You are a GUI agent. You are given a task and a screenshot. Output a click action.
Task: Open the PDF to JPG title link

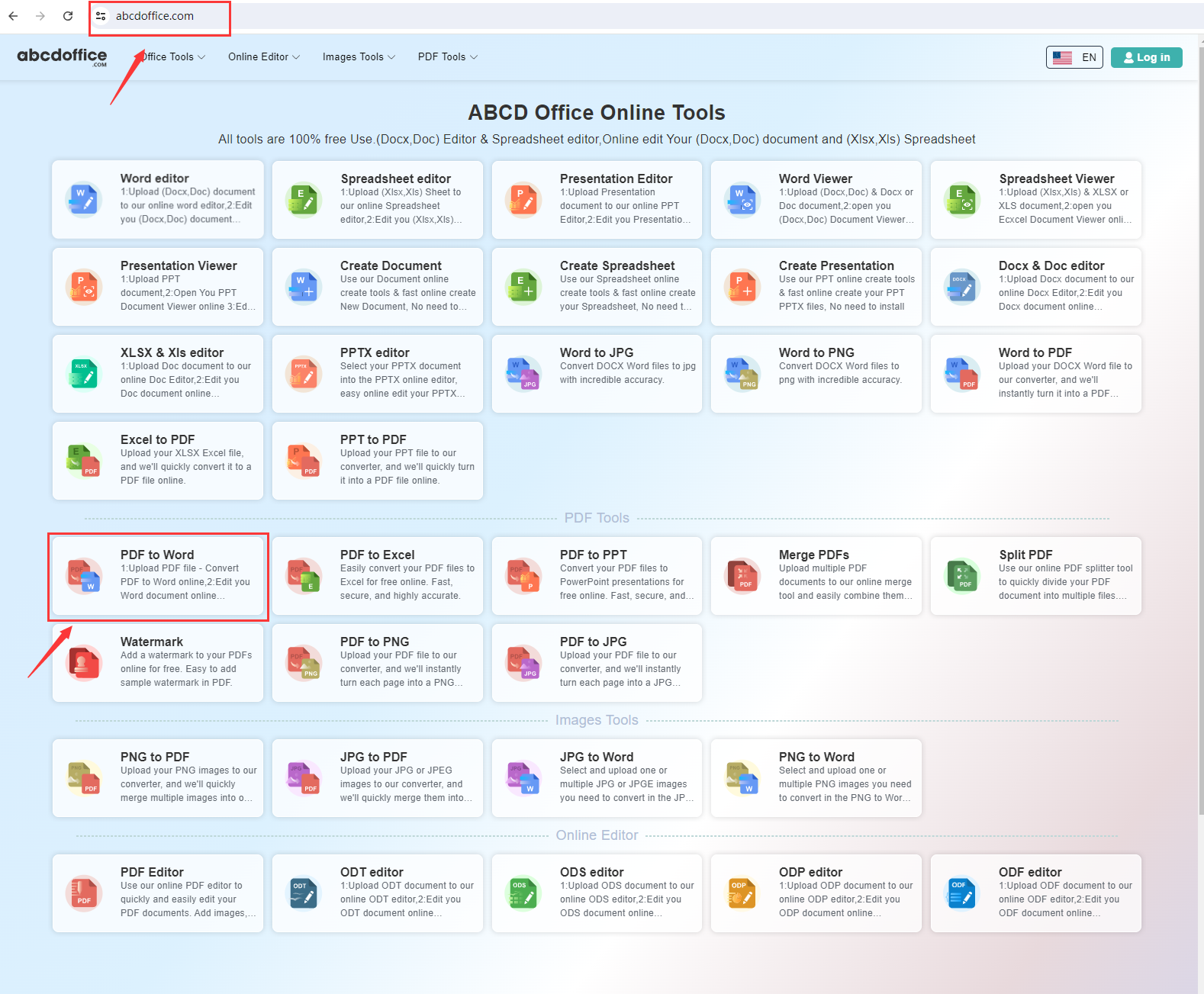tap(594, 642)
